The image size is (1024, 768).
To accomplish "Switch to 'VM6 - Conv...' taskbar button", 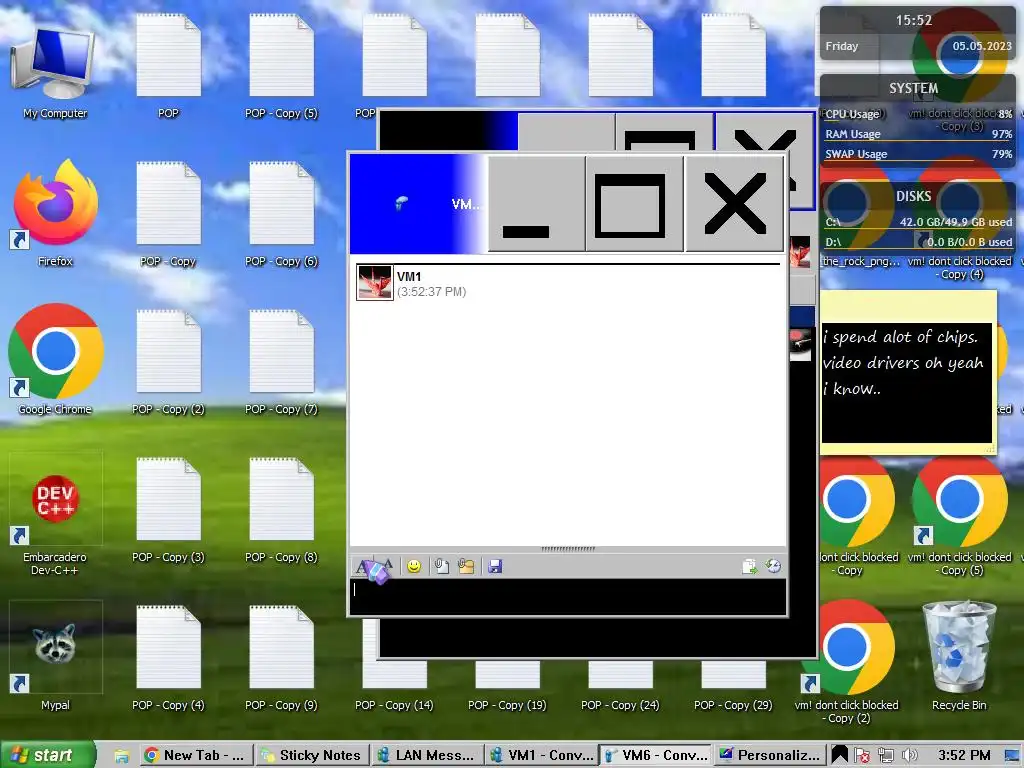I will click(656, 756).
